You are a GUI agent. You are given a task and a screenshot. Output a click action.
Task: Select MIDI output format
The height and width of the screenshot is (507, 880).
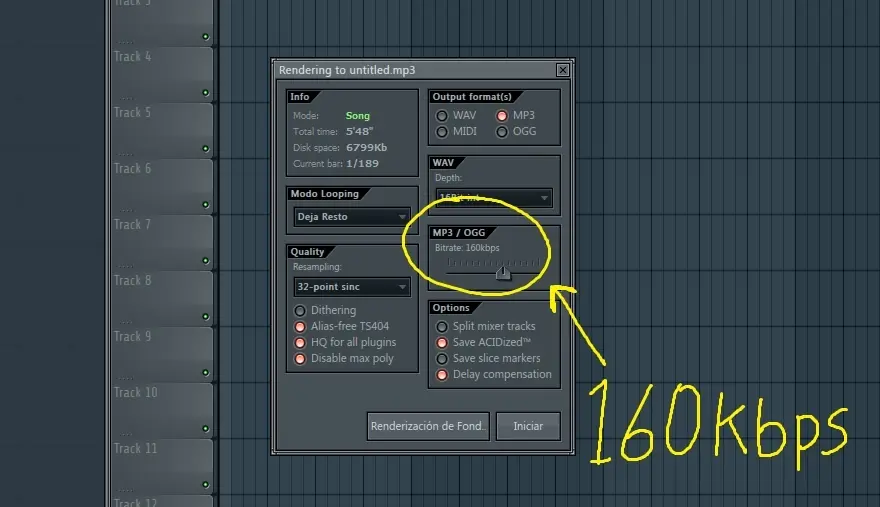[x=442, y=132]
